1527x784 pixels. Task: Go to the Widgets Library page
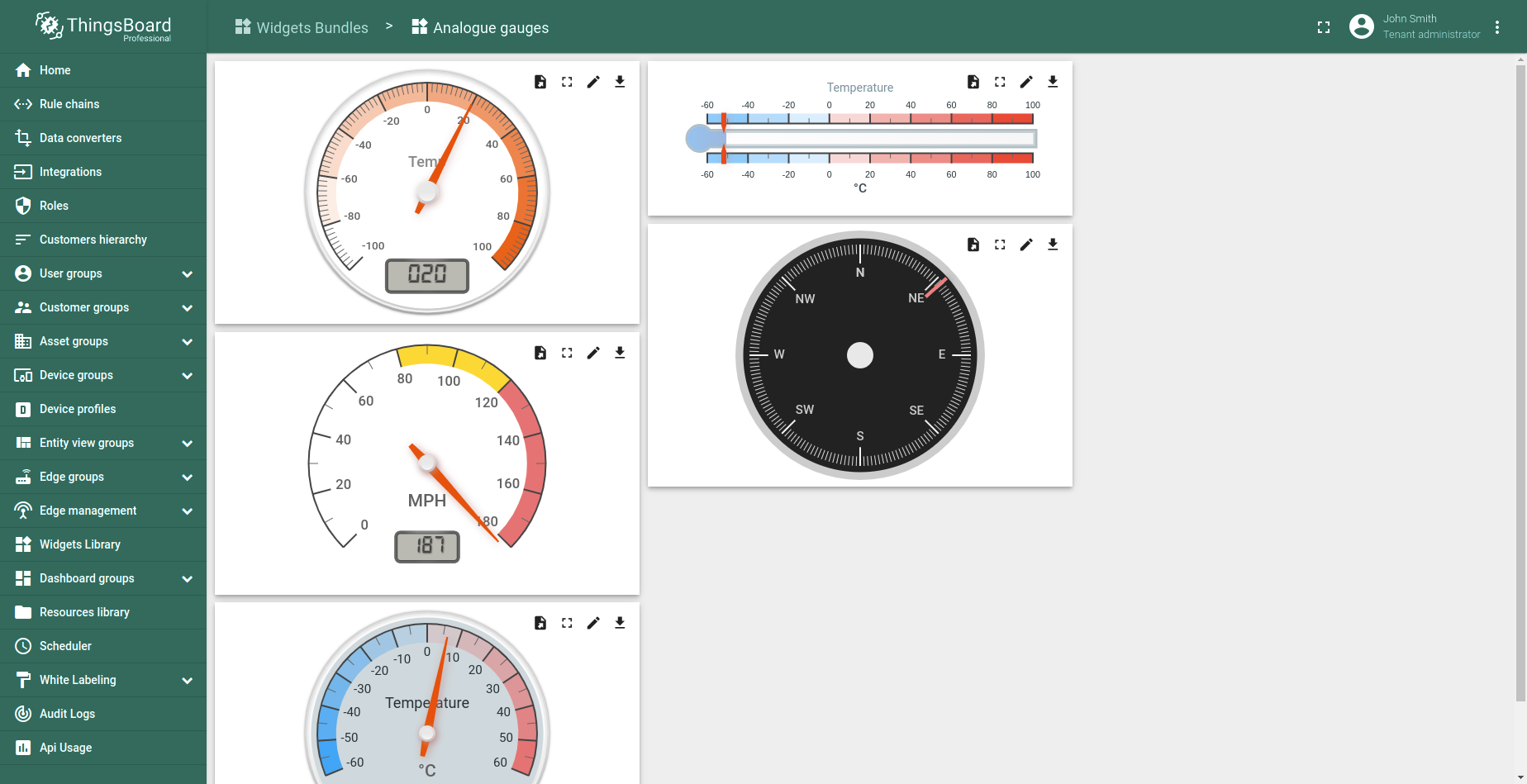click(x=80, y=544)
